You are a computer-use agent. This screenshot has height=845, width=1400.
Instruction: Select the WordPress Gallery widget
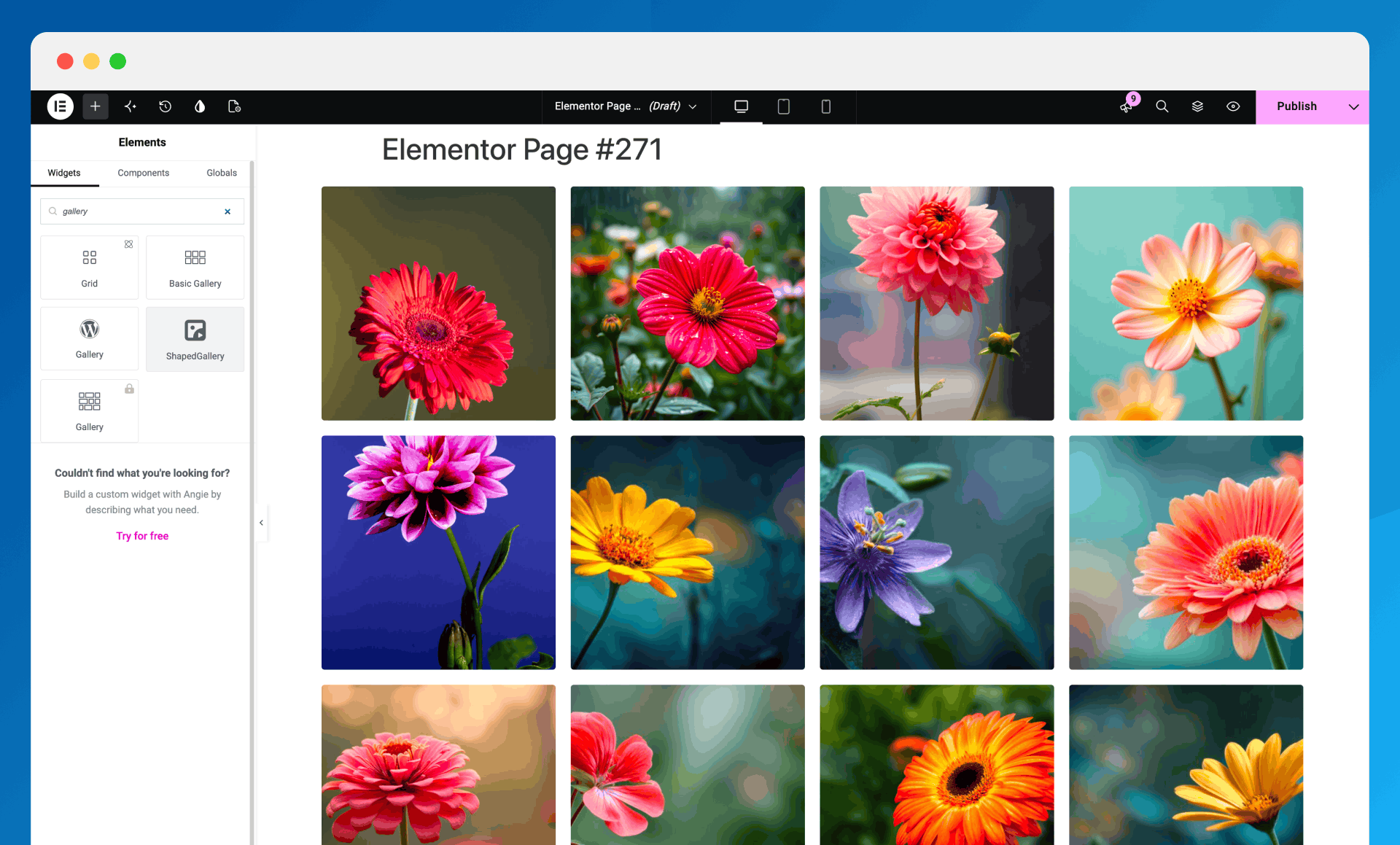point(90,338)
